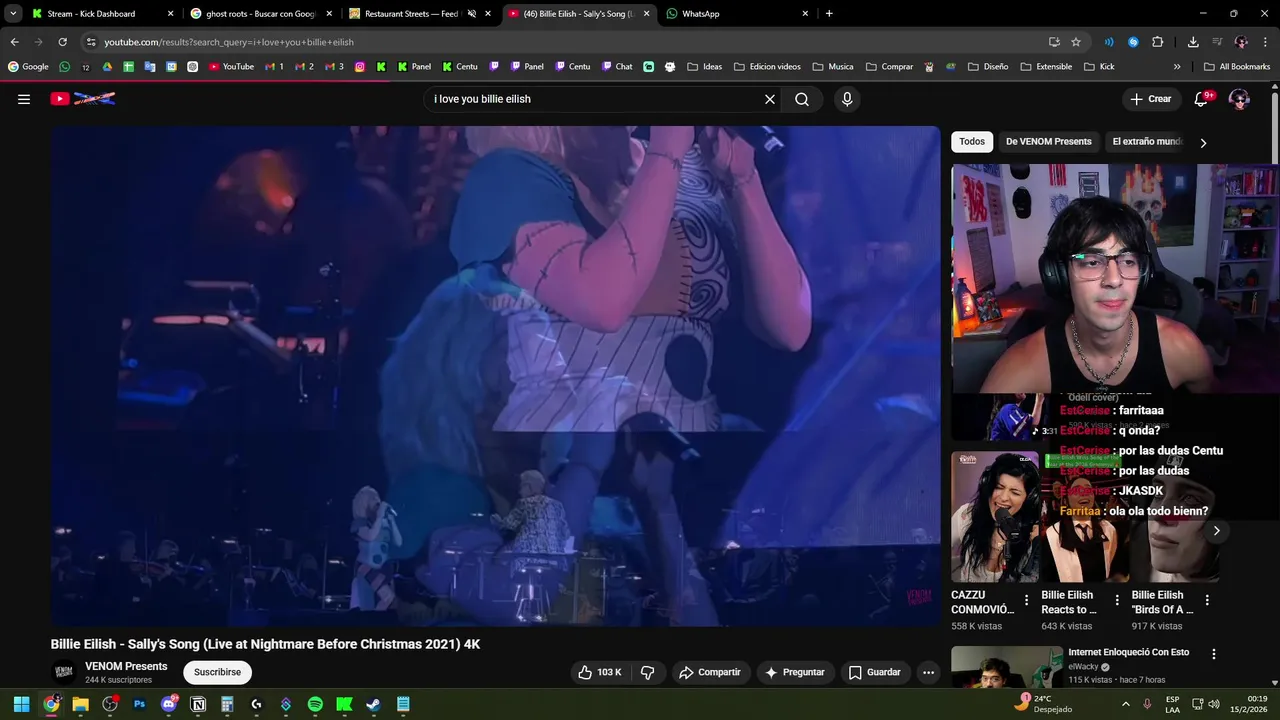Open the Instagram bookmark icon
Image resolution: width=1280 pixels, height=720 pixels.
coord(360,67)
